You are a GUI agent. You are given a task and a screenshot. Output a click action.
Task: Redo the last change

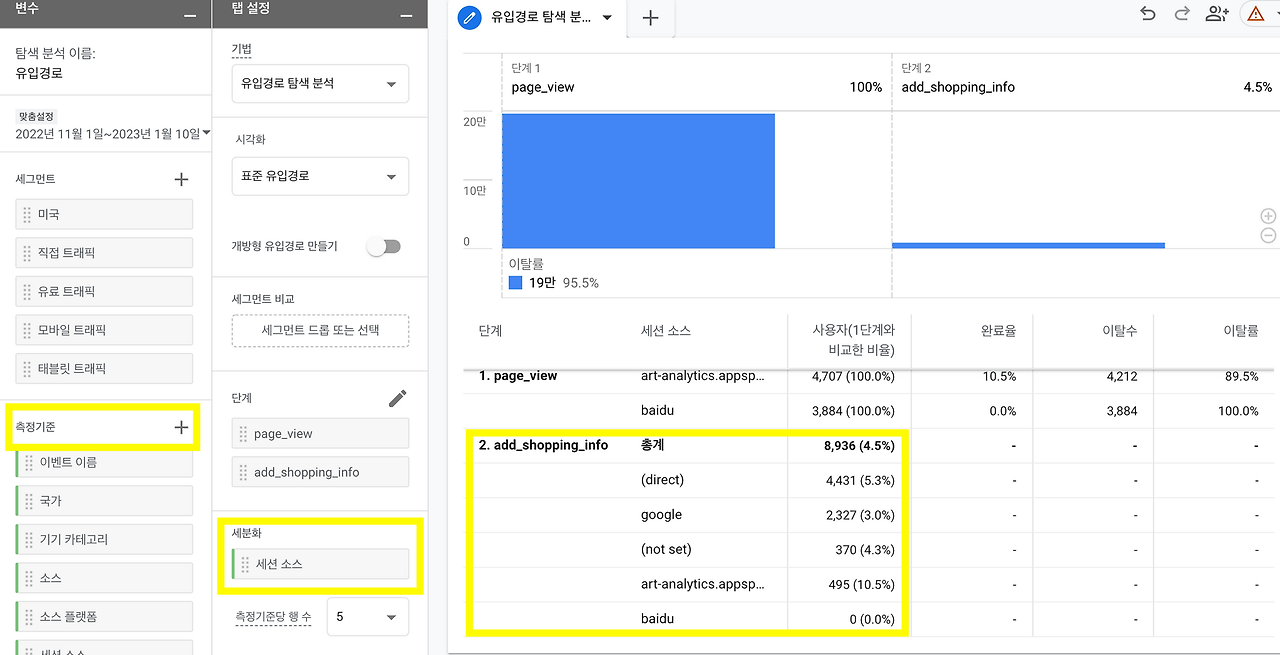click(1182, 14)
